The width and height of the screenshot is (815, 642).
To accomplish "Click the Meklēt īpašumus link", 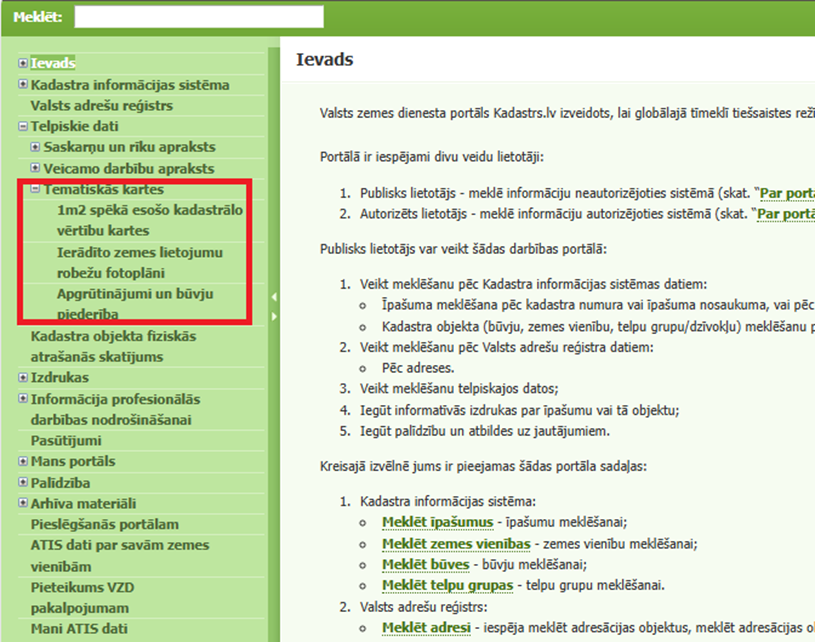I will click(437, 522).
